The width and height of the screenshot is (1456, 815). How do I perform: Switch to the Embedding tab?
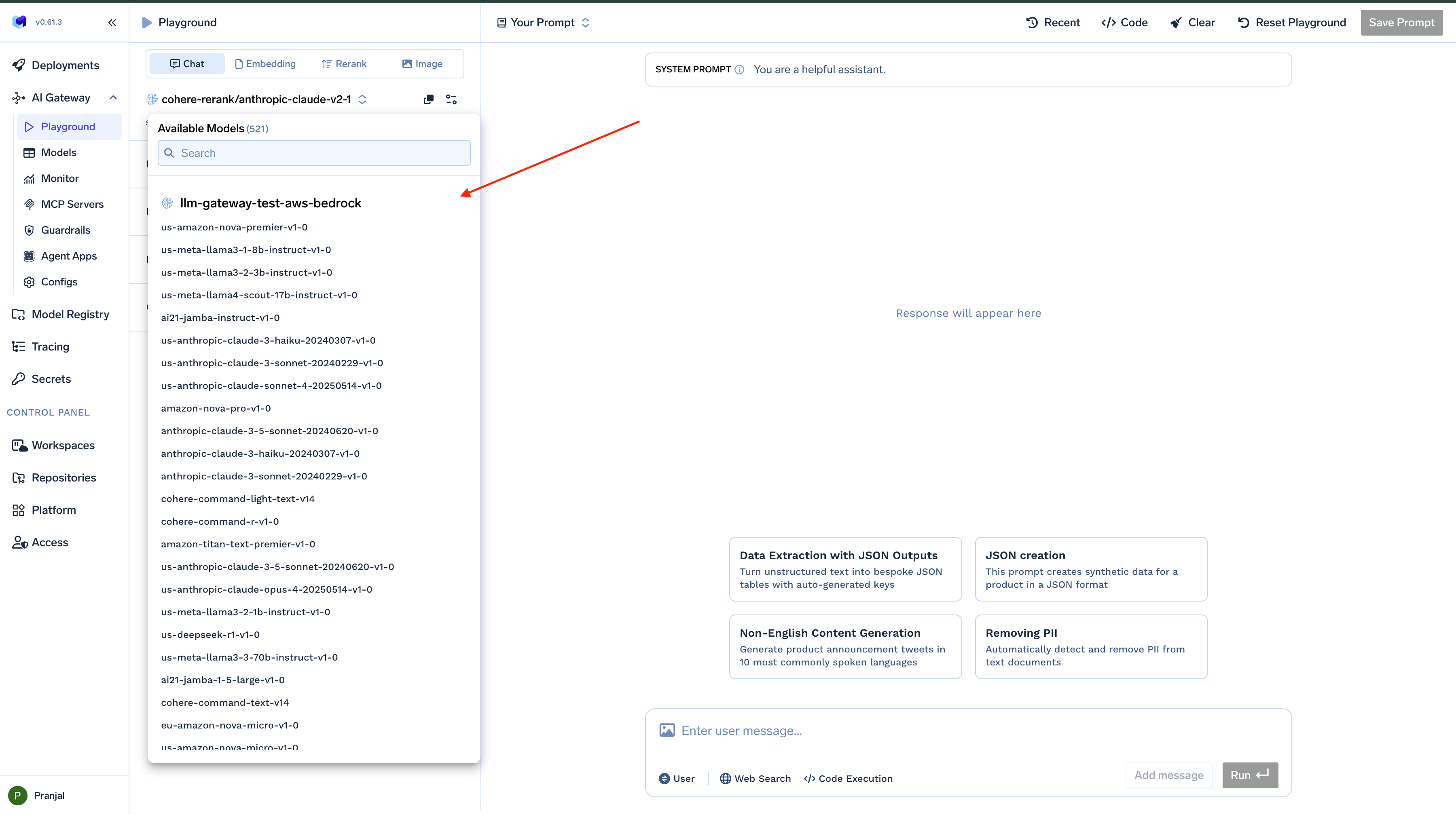point(265,64)
